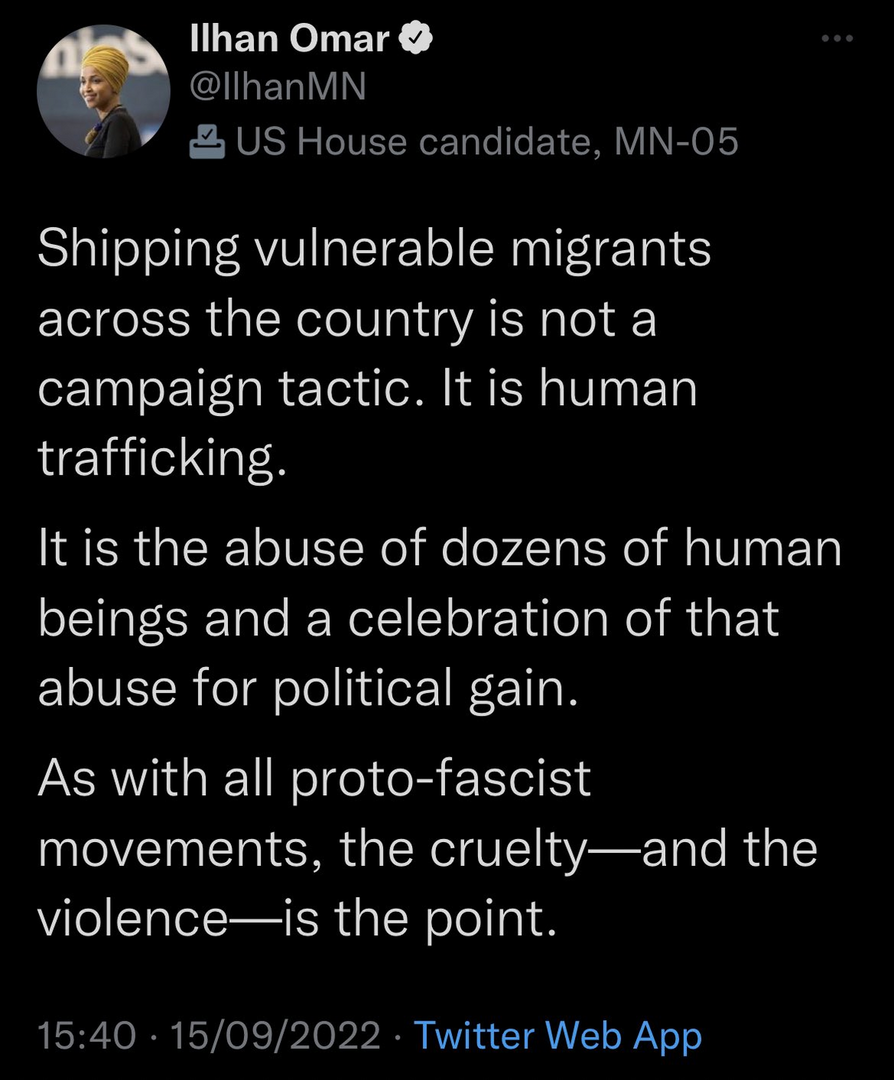
Task: Open the Ilhan Omar display name
Action: point(290,39)
